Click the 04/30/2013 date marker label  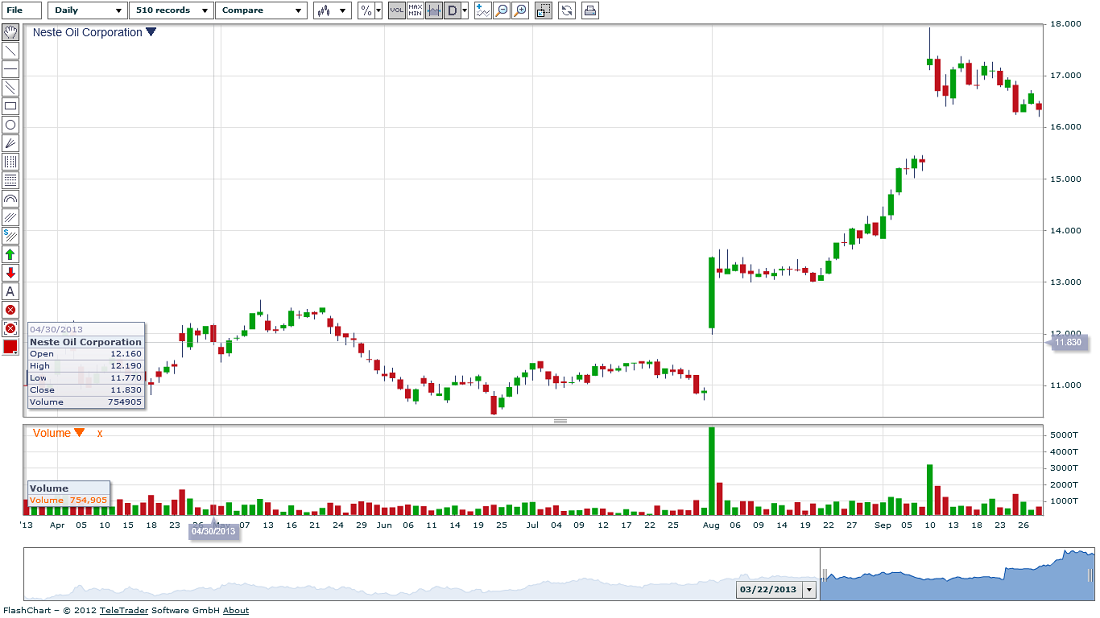[213, 531]
